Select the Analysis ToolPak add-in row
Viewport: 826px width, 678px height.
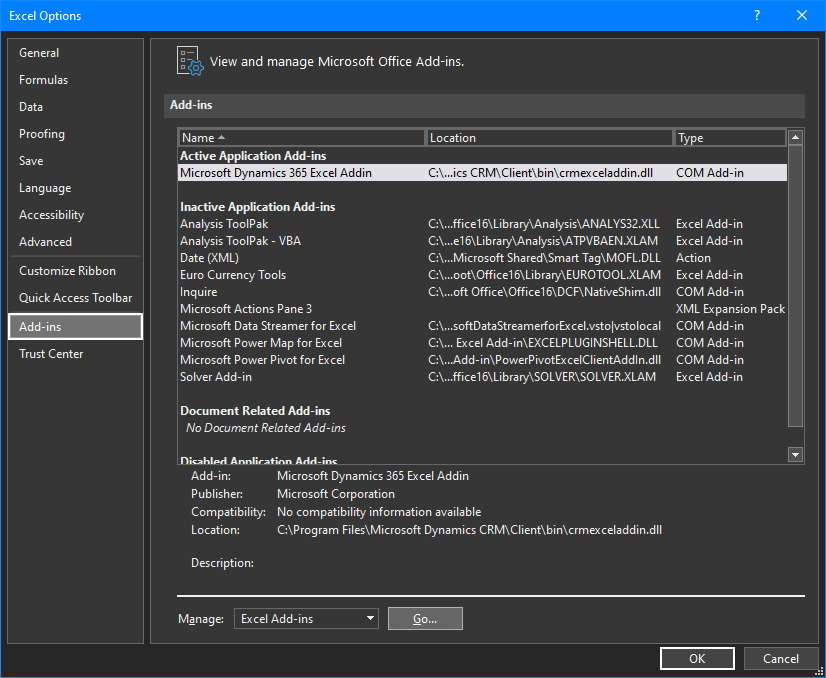tap(483, 224)
